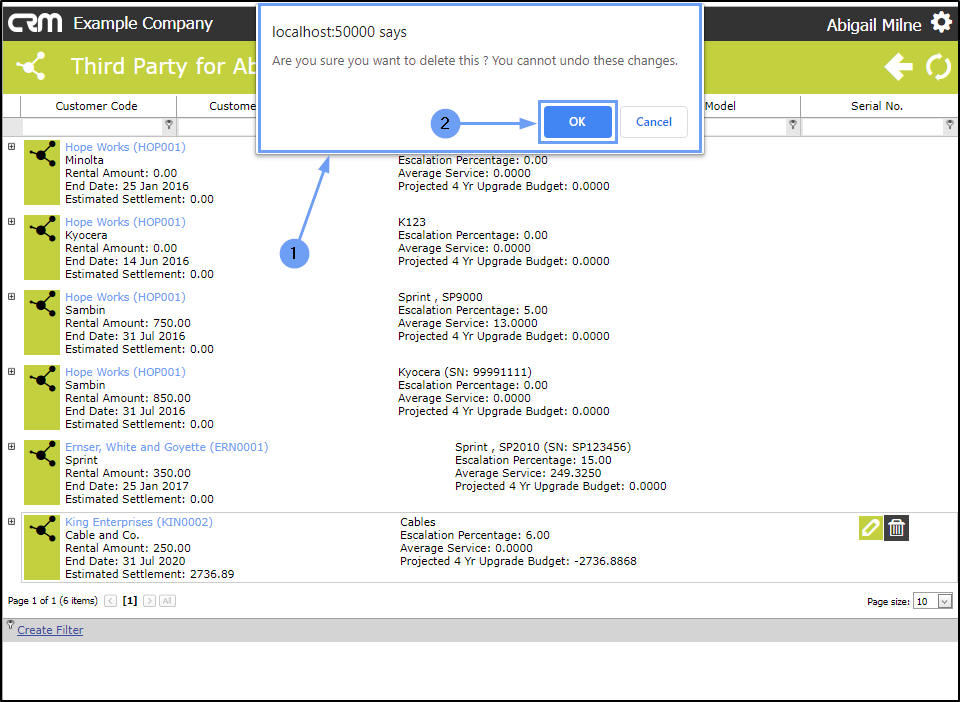Delete the King Enterprises record with trash icon
The height and width of the screenshot is (702, 960).
pos(896,528)
